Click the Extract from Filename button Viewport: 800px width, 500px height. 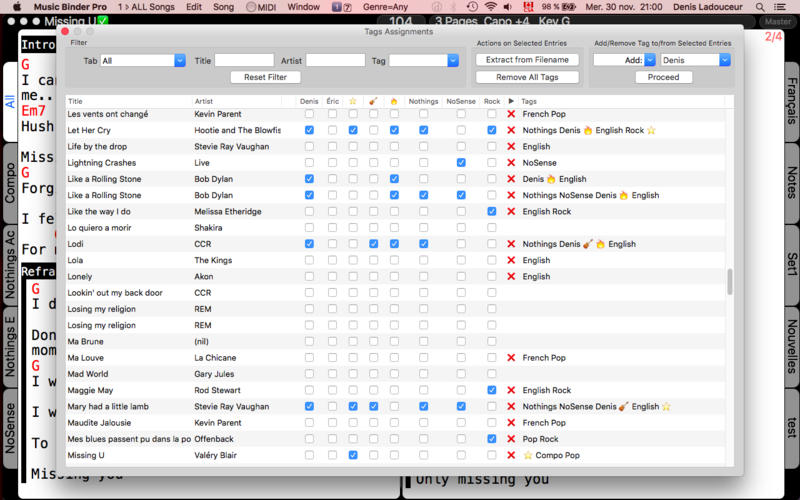point(527,60)
